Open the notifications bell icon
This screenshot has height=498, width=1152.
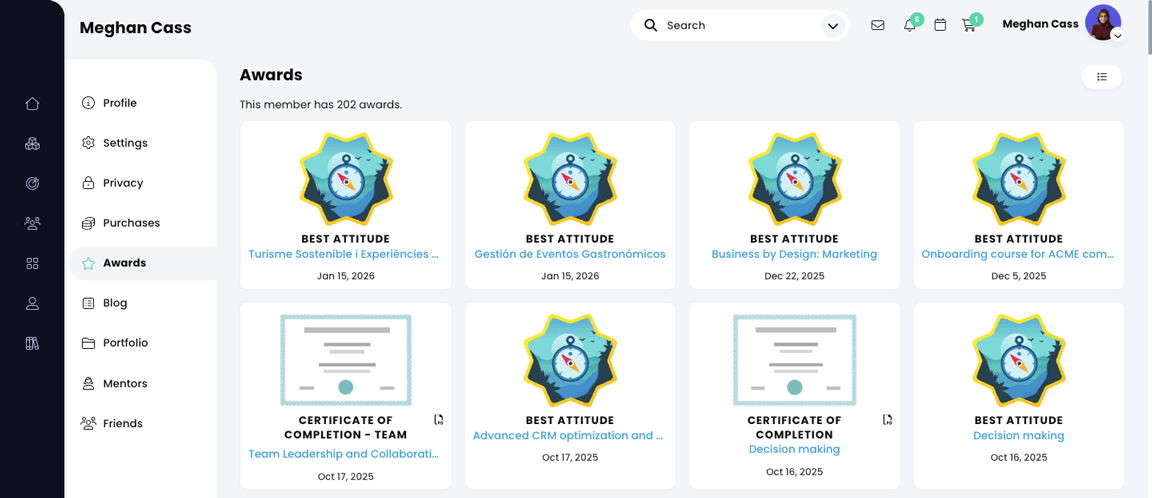(910, 25)
